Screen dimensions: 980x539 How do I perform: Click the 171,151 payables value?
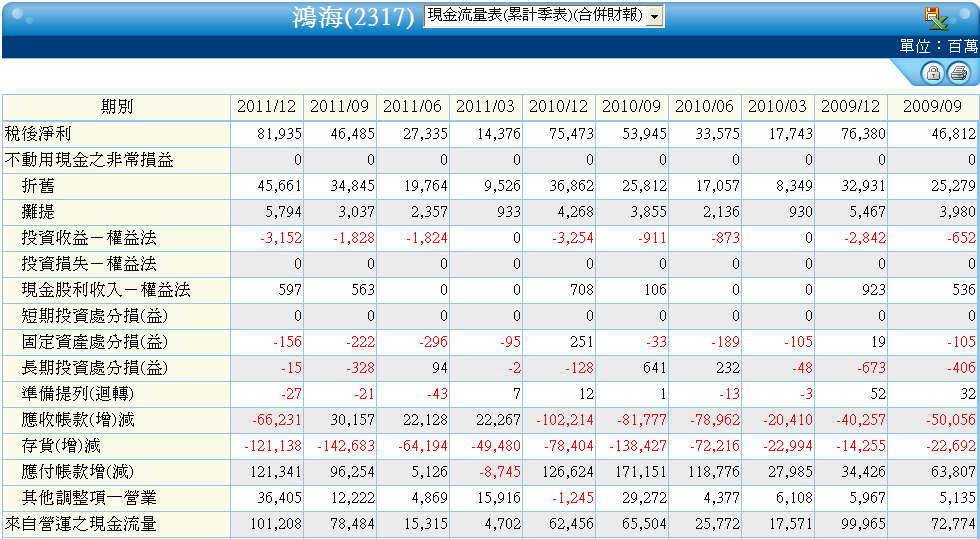[x=641, y=472]
